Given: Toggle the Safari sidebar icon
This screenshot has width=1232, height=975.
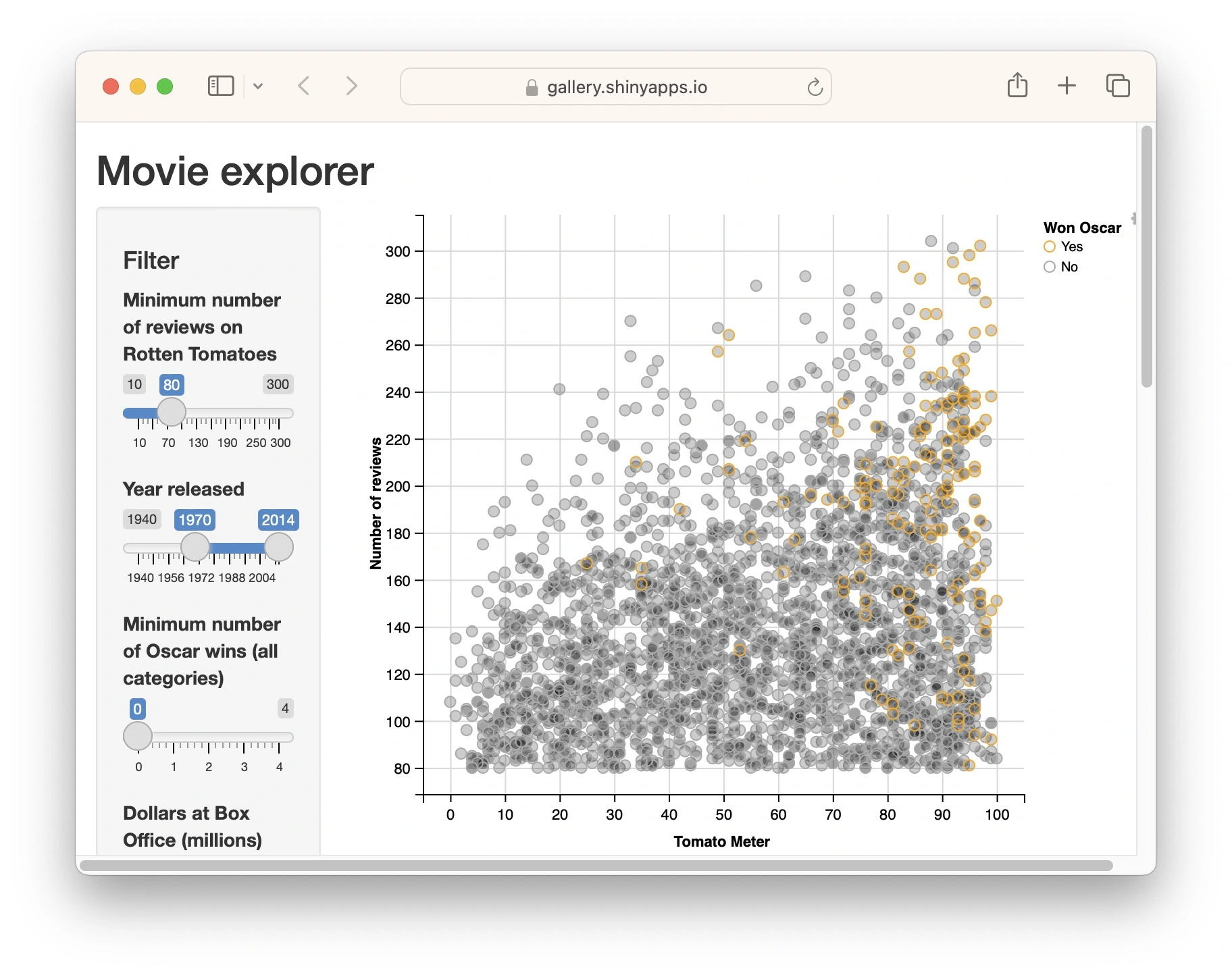Looking at the screenshot, I should [x=220, y=86].
